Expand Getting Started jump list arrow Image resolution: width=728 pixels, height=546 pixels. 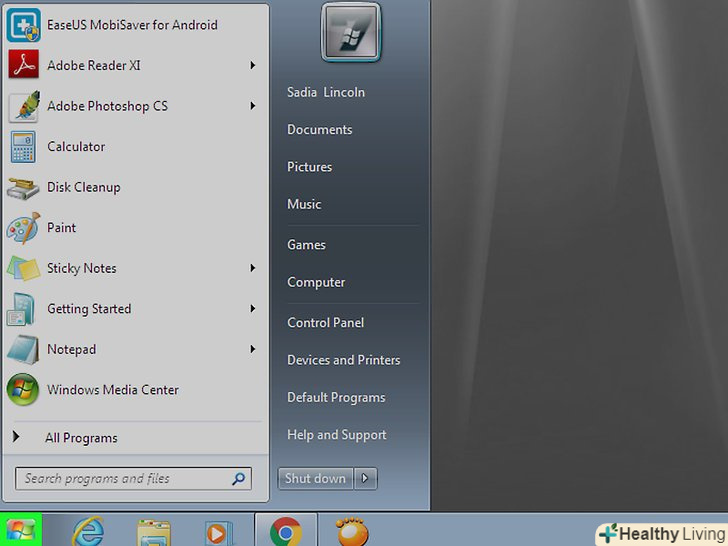point(253,308)
